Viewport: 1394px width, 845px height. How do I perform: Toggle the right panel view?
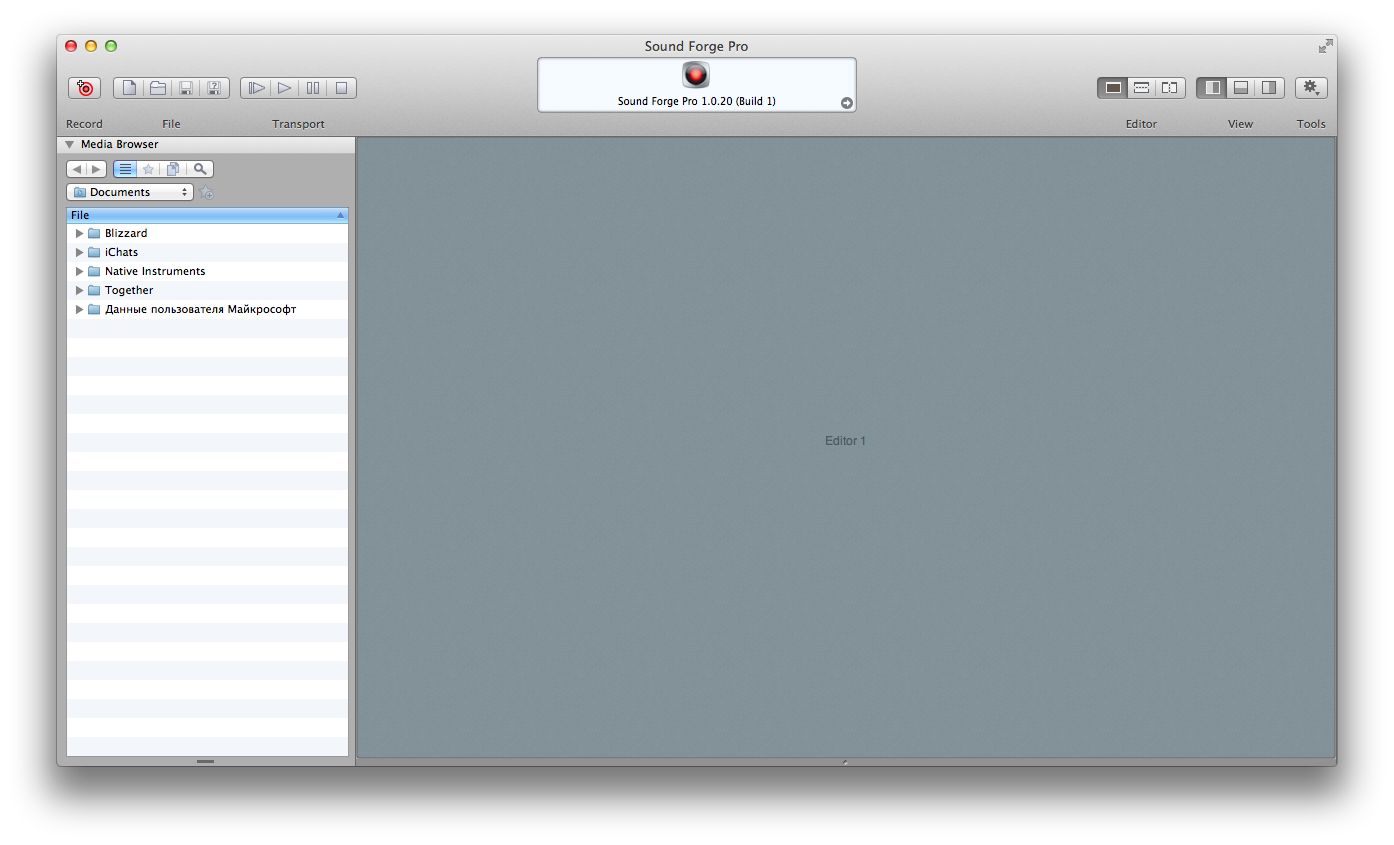1268,88
